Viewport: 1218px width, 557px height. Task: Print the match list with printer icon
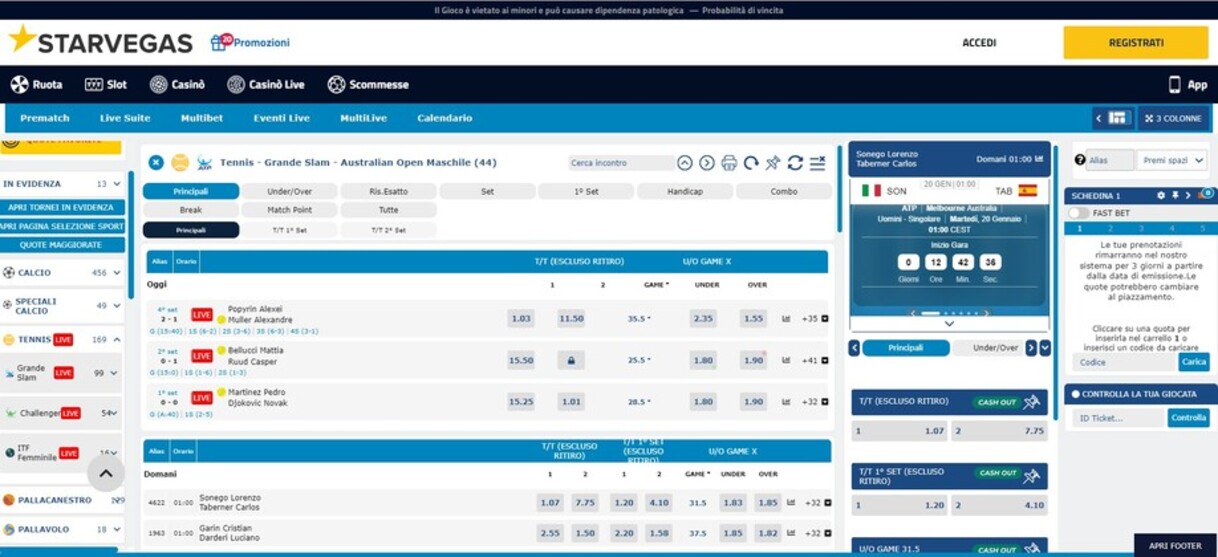(729, 163)
